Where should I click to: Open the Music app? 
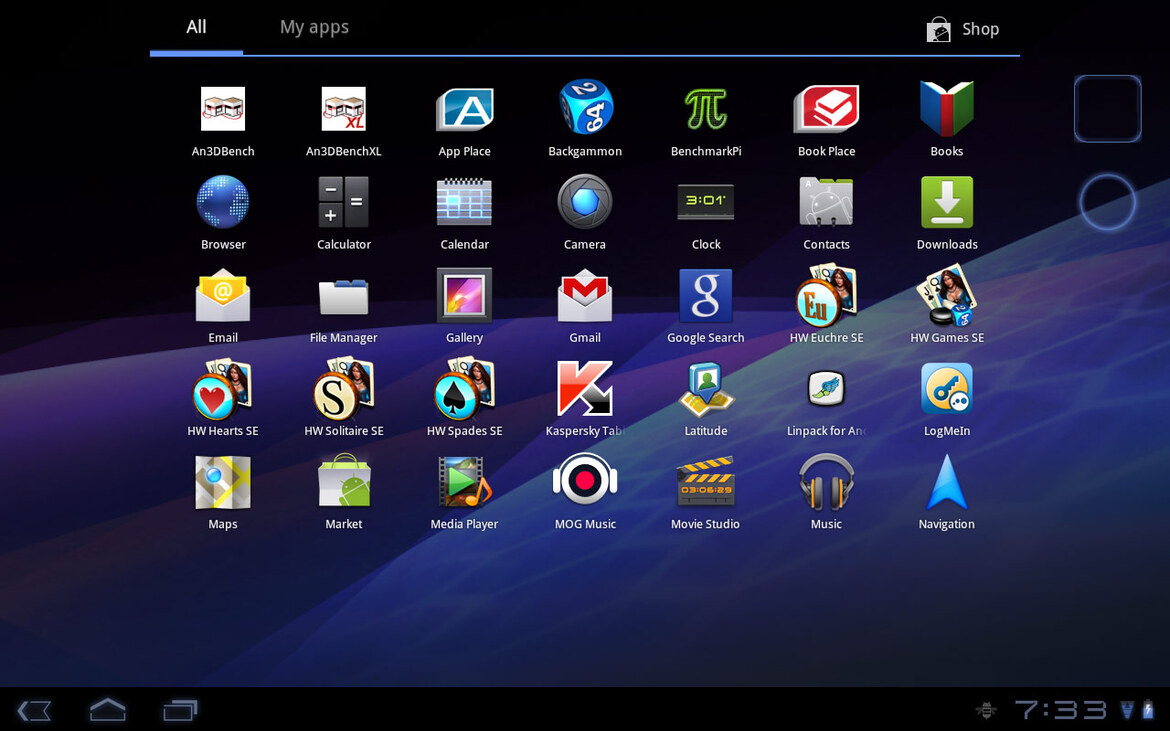pyautogui.click(x=826, y=483)
